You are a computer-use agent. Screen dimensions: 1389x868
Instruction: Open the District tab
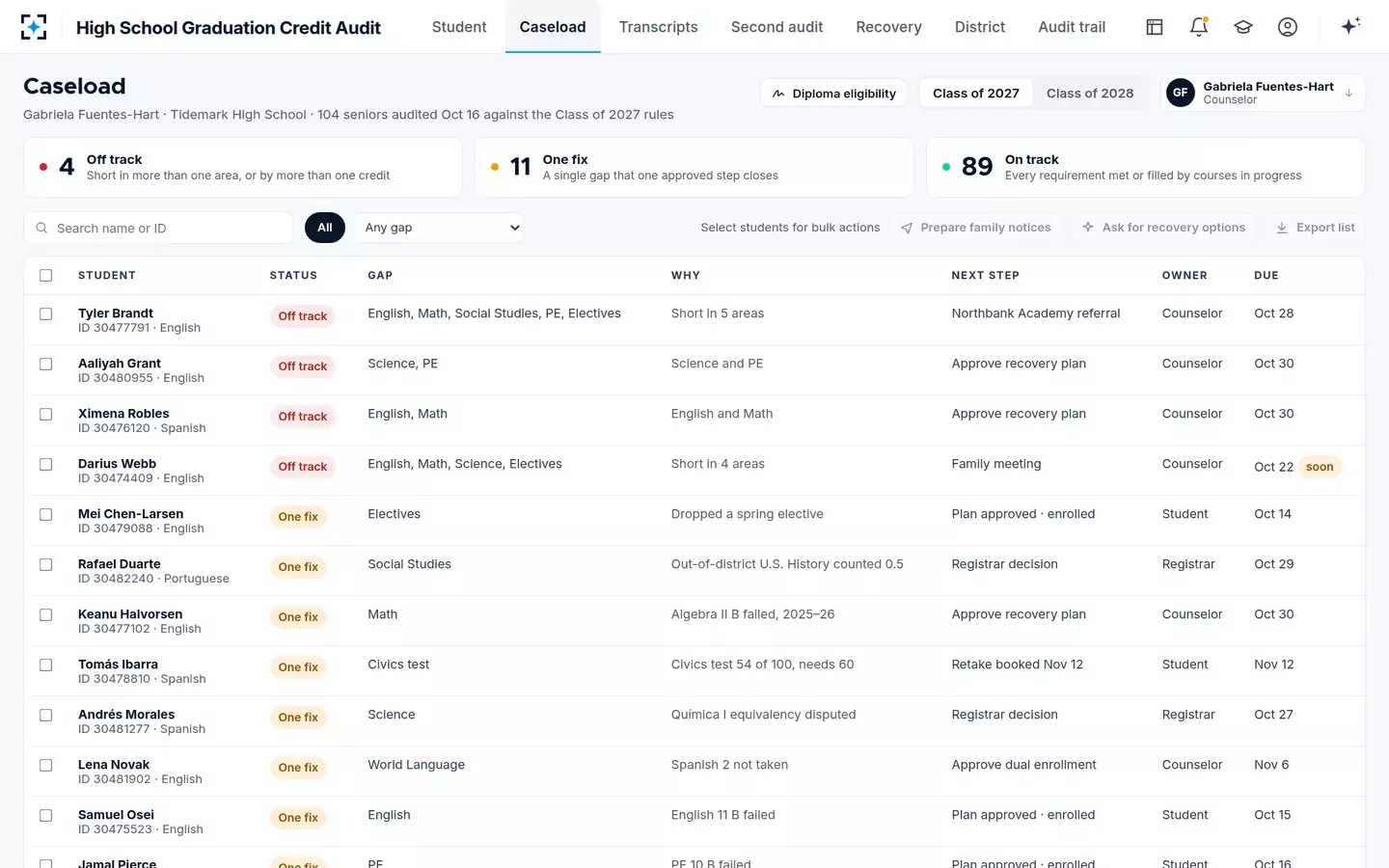pos(980,27)
